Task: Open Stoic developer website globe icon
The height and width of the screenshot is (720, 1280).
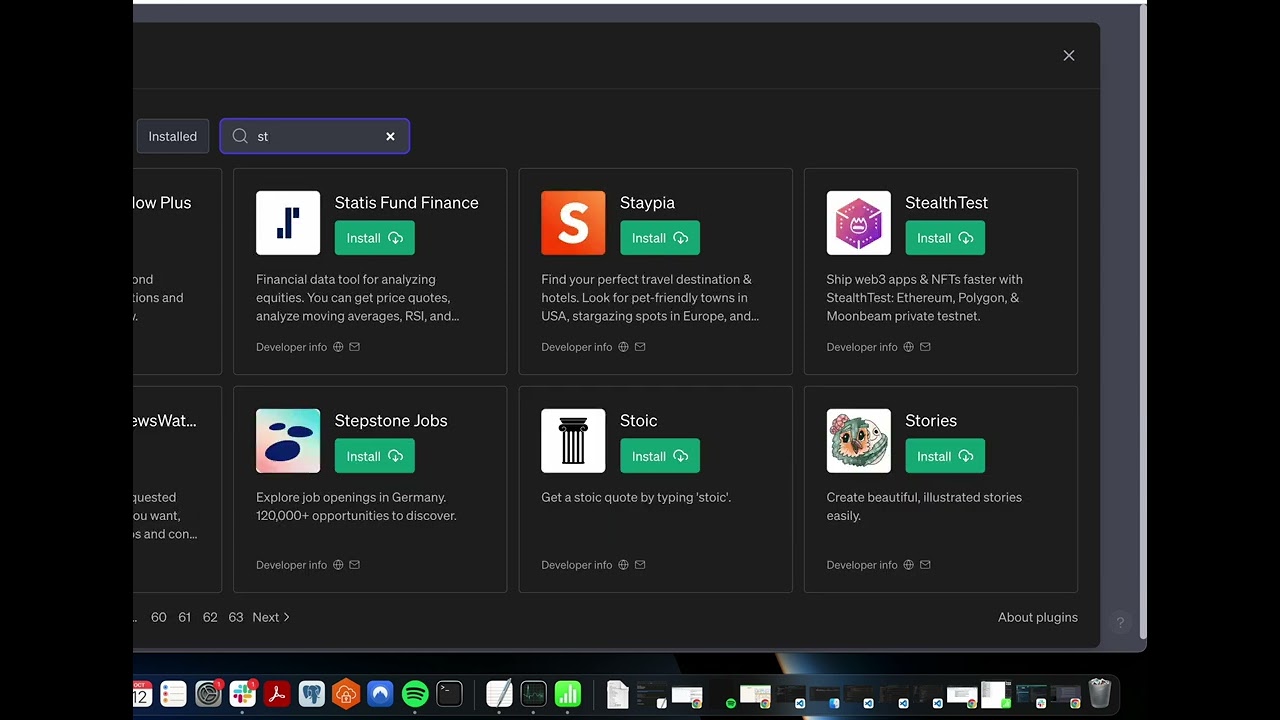Action: tap(623, 565)
